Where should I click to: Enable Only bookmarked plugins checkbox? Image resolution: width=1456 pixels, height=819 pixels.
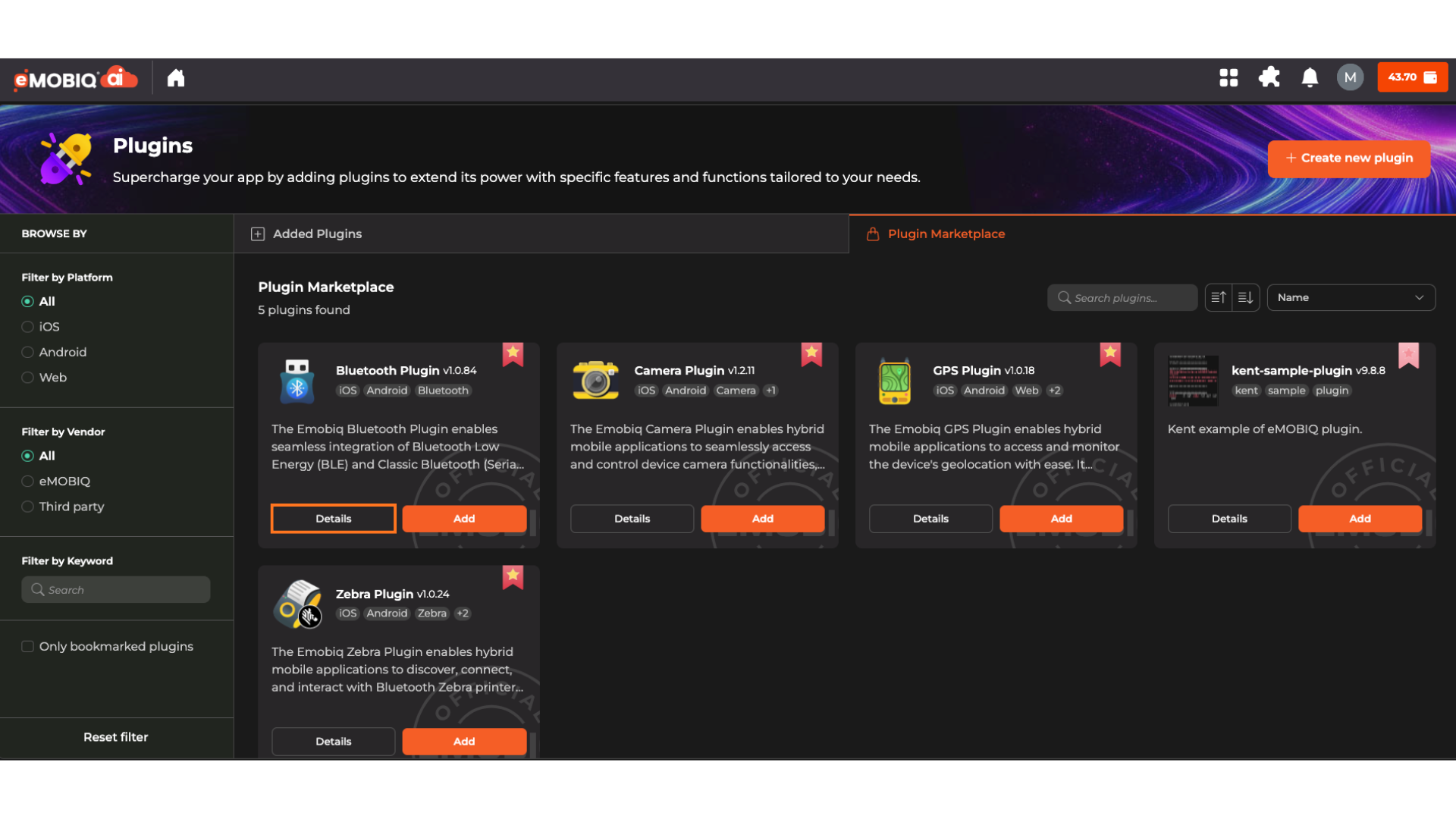28,646
